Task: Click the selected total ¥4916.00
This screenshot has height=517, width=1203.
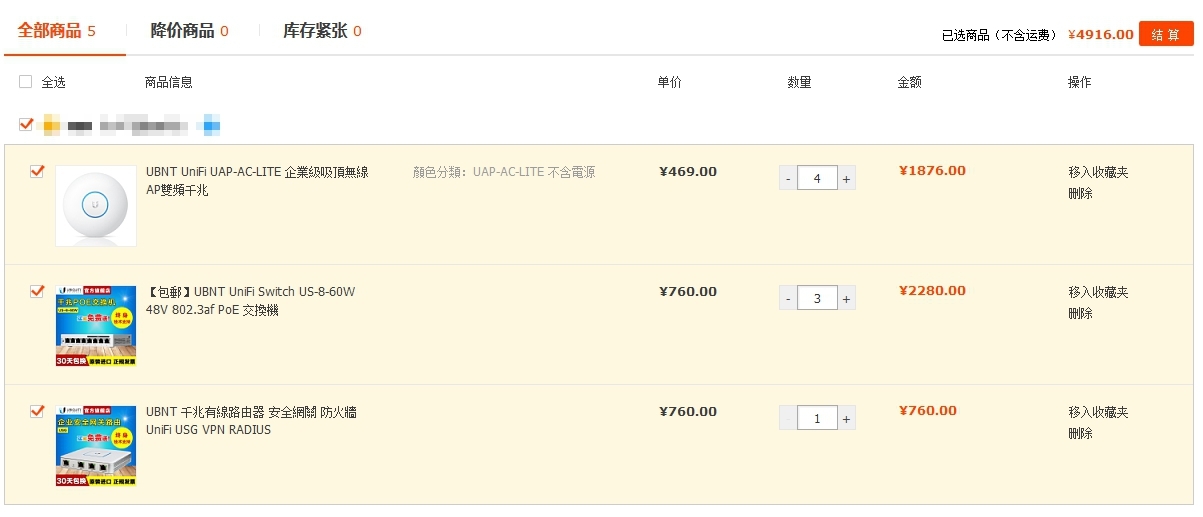Action: coord(1101,34)
